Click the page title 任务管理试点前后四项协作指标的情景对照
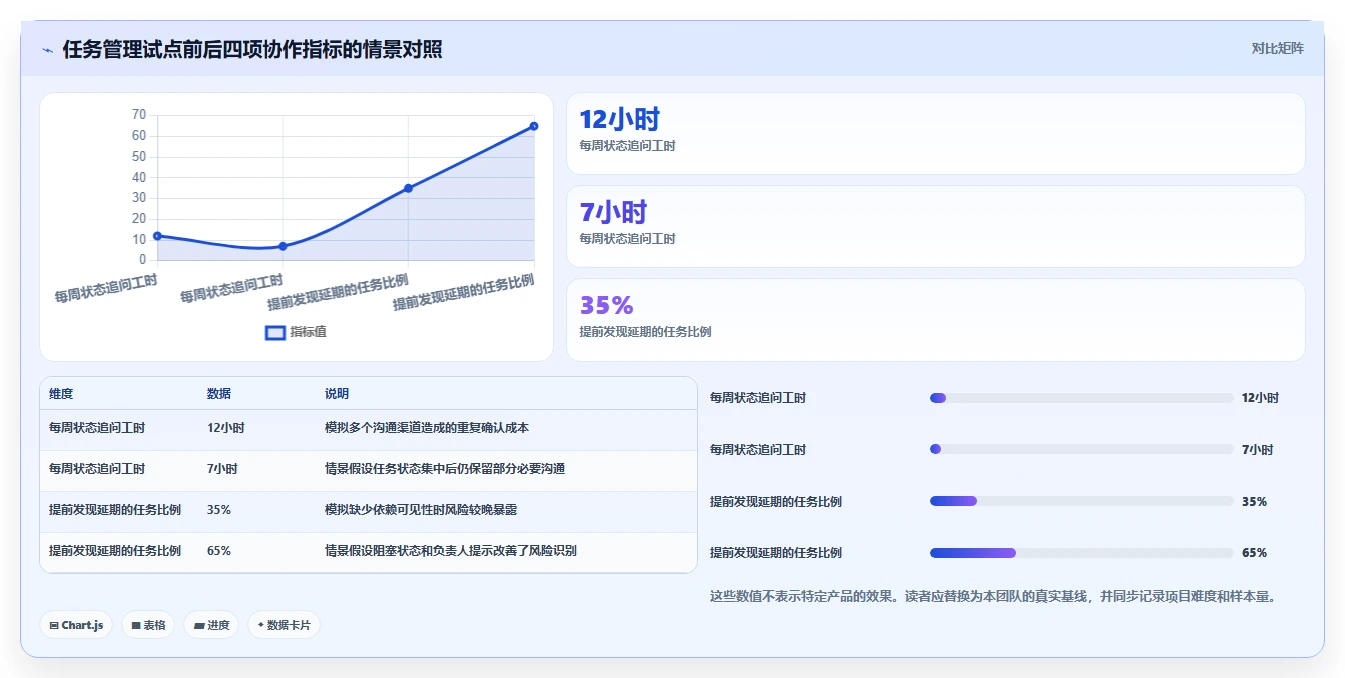 click(x=253, y=50)
